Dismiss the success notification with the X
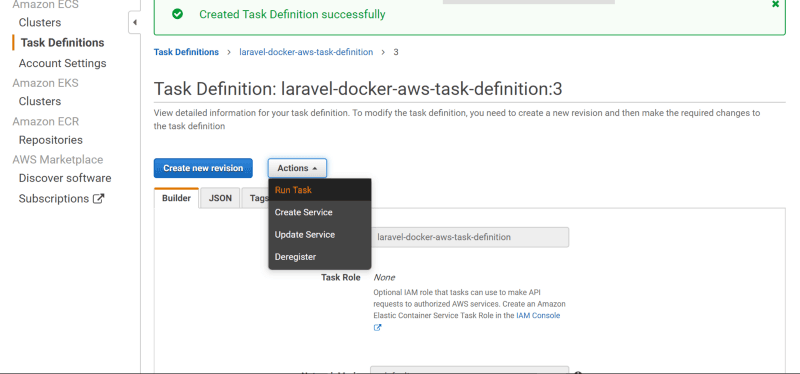The height and width of the screenshot is (374, 800). pos(776,4)
